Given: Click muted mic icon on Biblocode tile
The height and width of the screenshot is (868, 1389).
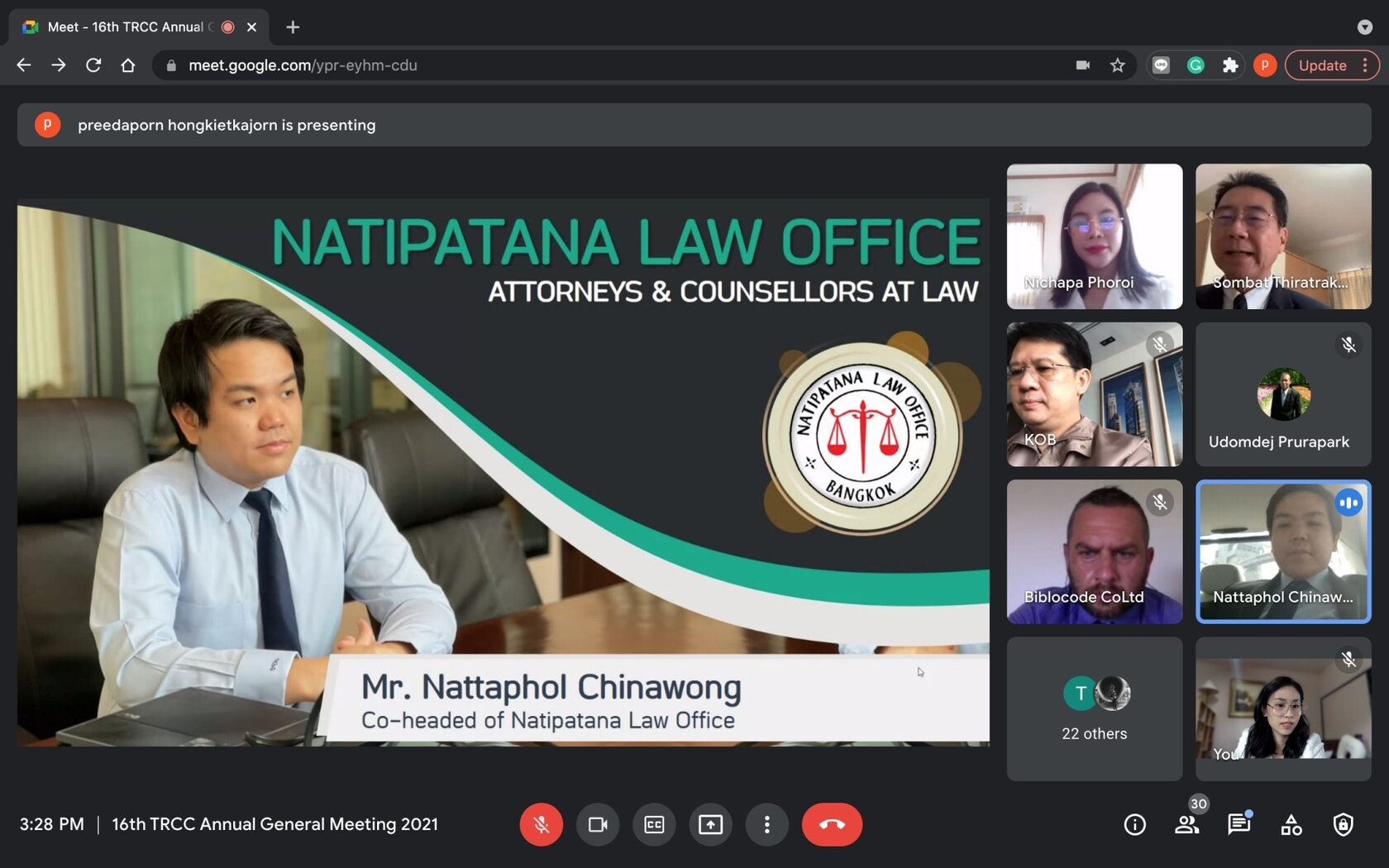Looking at the screenshot, I should (1160, 502).
